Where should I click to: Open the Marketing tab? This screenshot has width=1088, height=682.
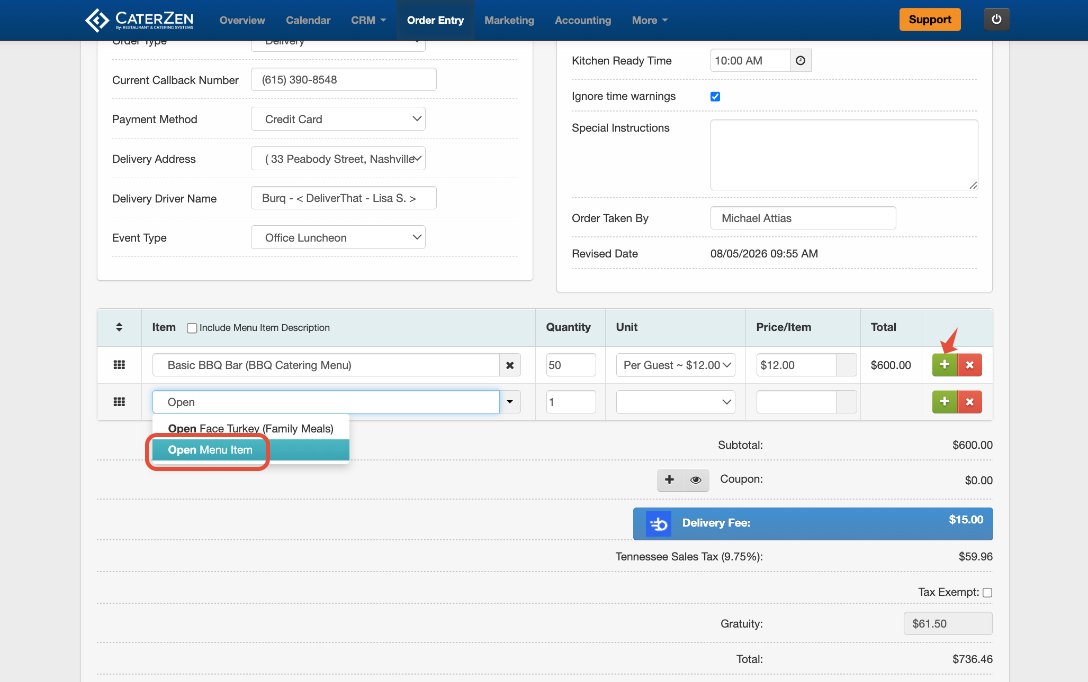[x=509, y=20]
